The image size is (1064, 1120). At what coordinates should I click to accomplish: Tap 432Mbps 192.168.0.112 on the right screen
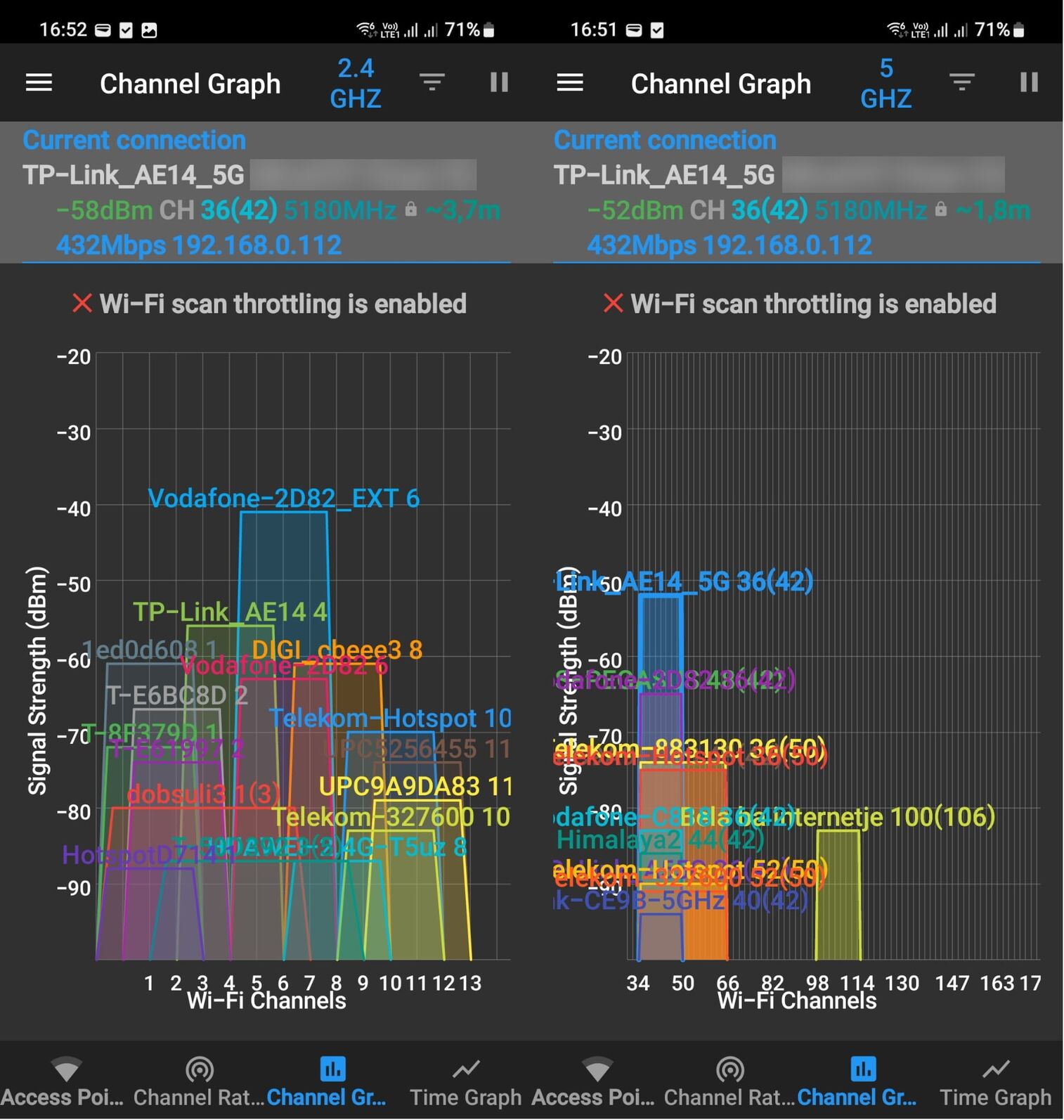[x=729, y=245]
